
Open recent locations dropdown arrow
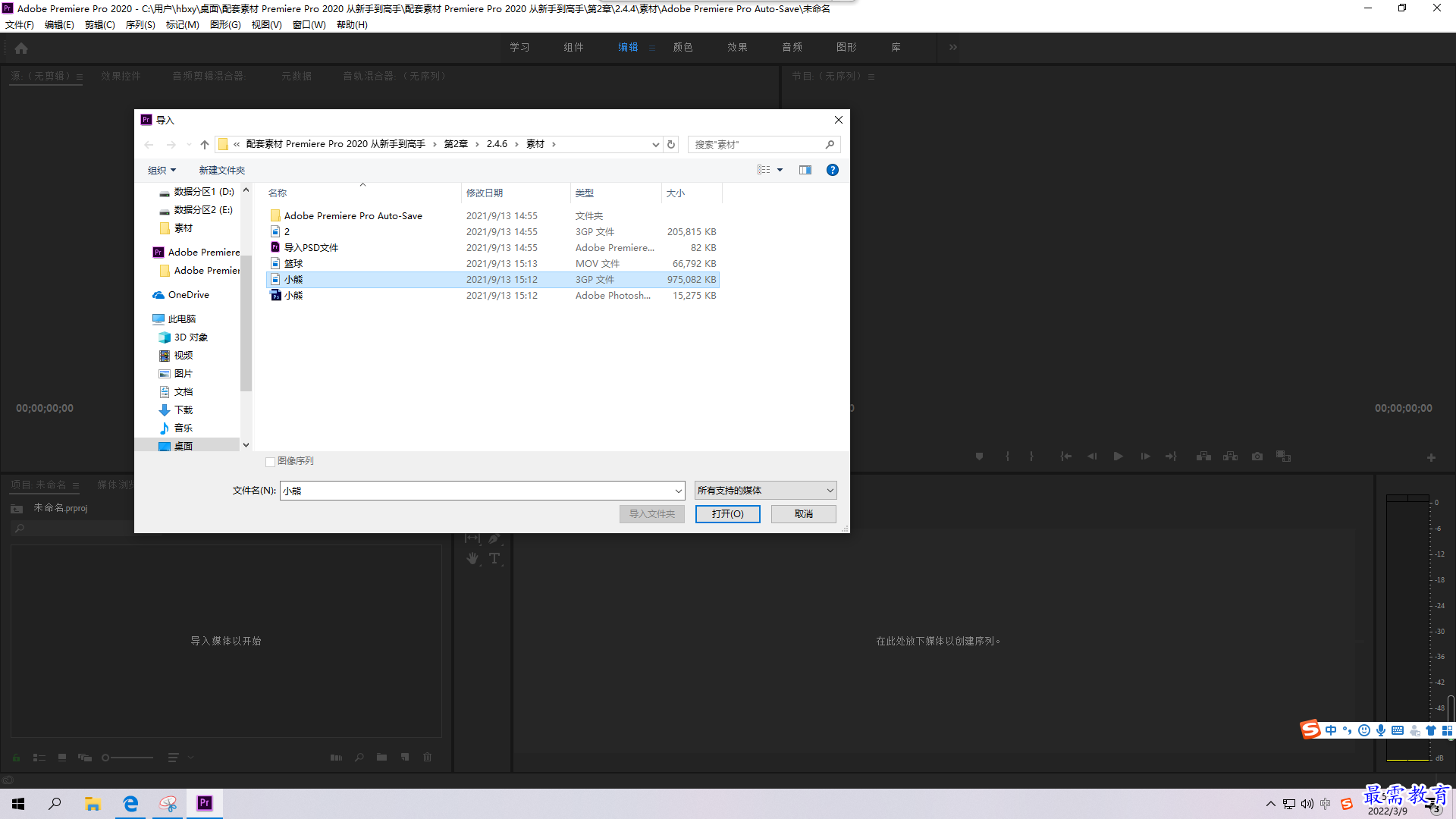coord(189,144)
